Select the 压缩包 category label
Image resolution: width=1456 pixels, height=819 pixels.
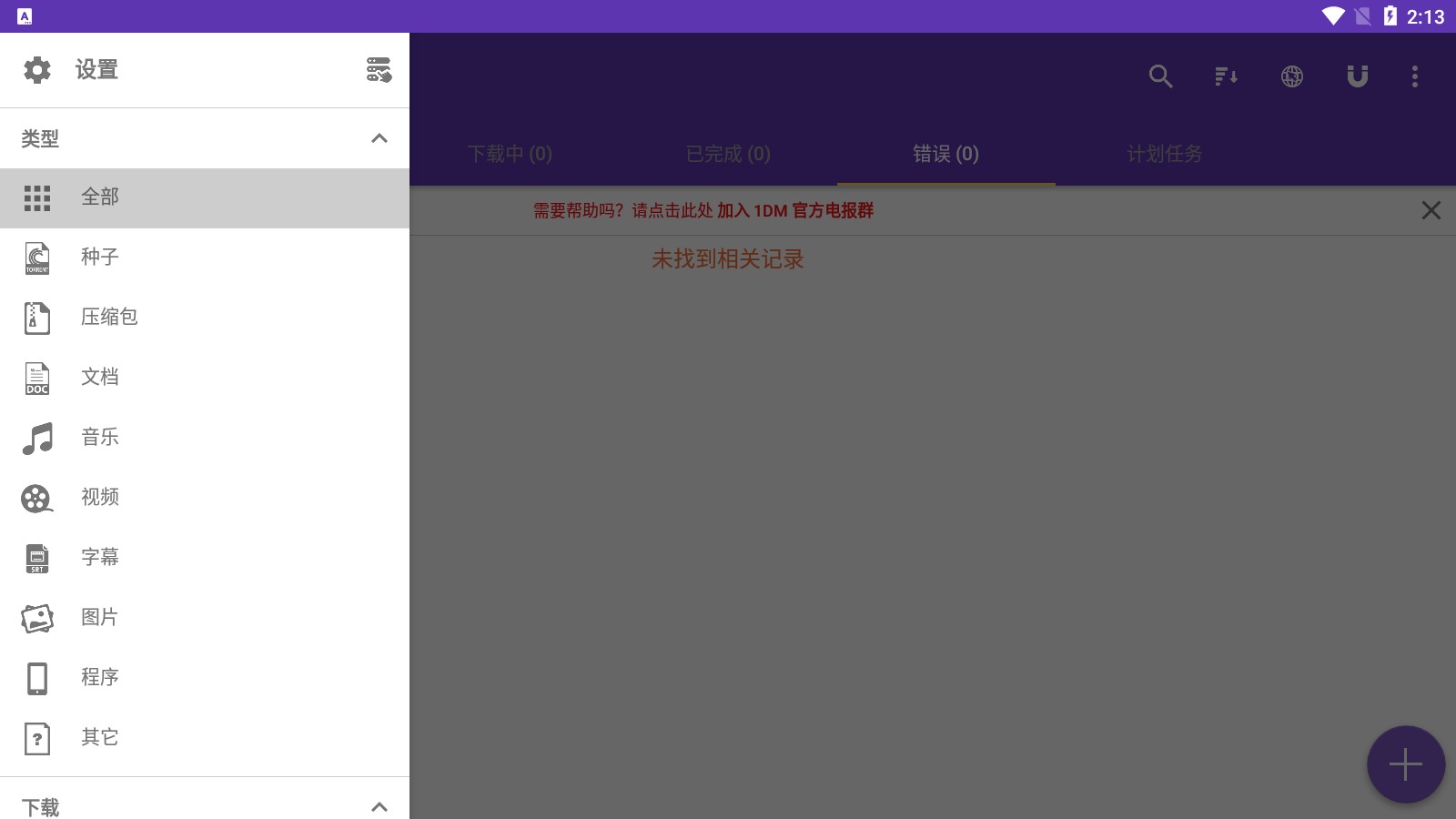(109, 318)
